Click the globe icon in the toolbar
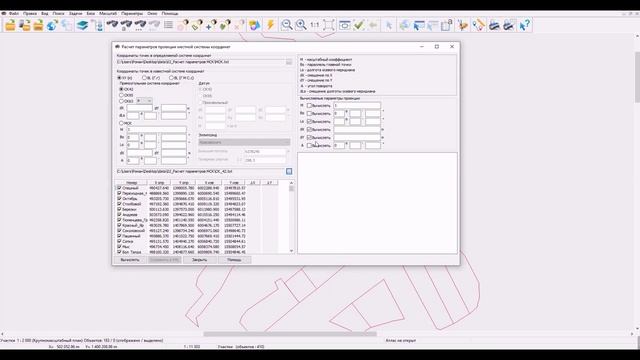The width and height of the screenshot is (640, 360). (x=52, y=25)
